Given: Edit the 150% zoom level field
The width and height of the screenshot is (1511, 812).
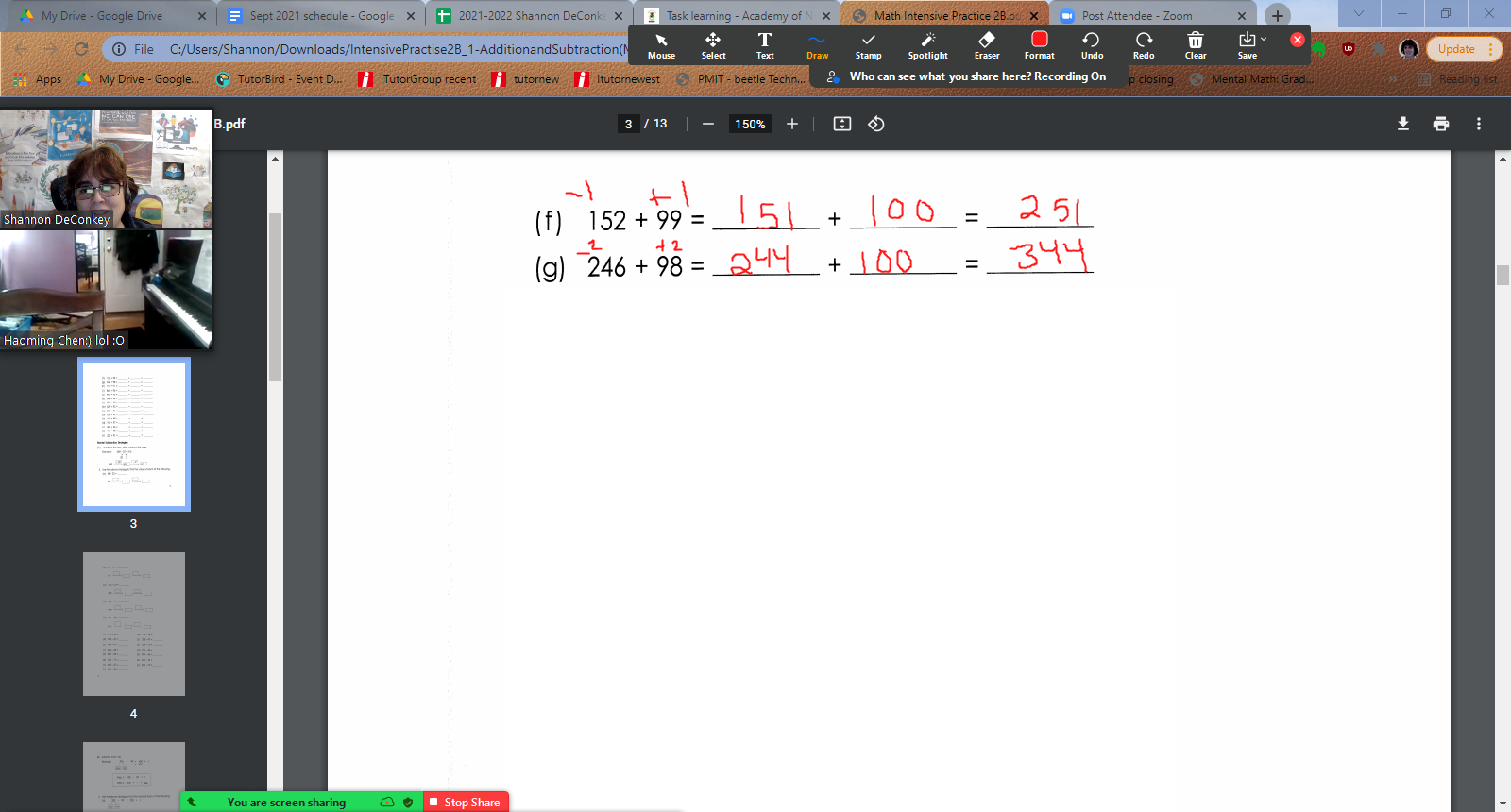Looking at the screenshot, I should 750,124.
